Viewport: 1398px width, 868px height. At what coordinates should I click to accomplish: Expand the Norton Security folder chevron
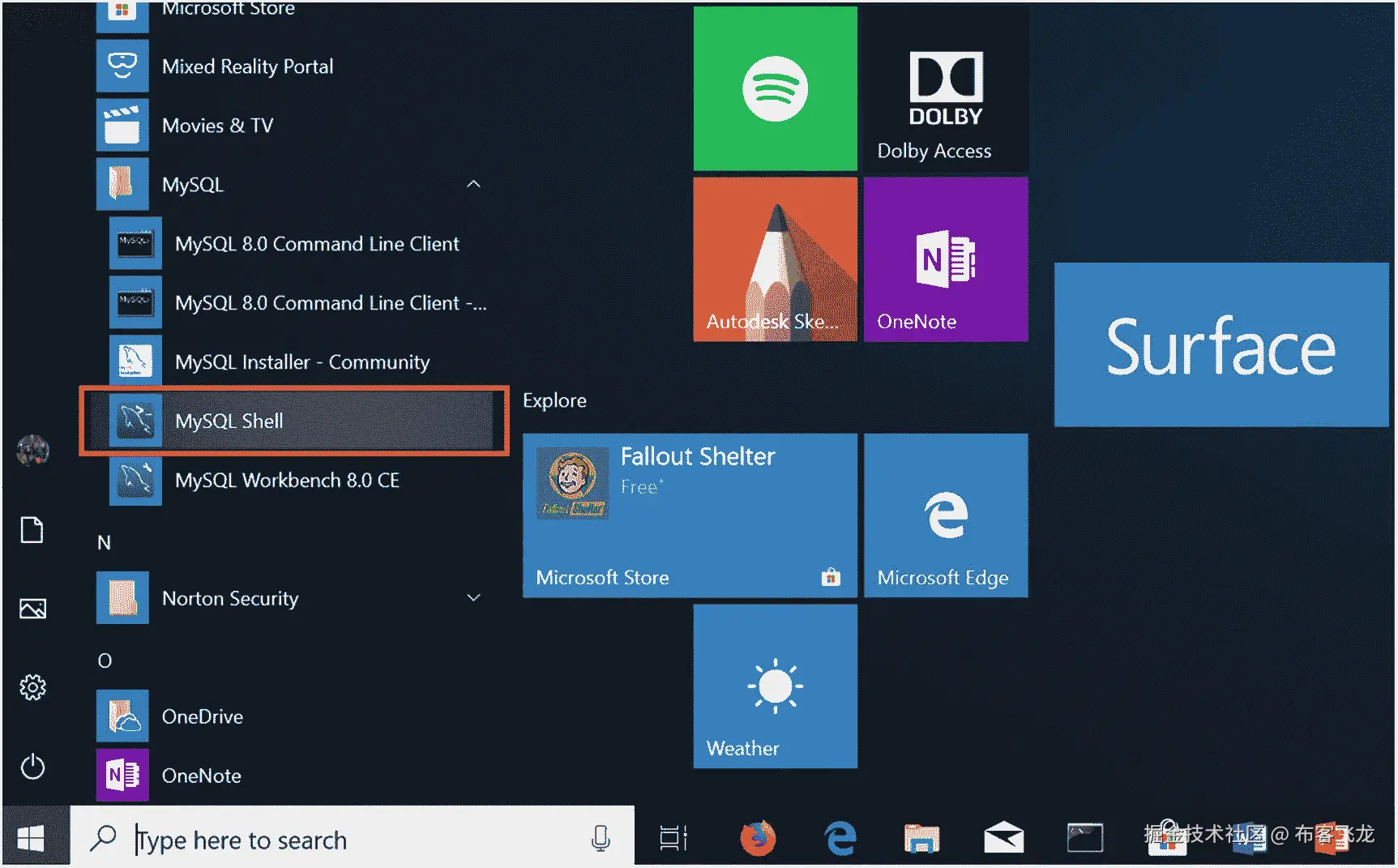474,598
